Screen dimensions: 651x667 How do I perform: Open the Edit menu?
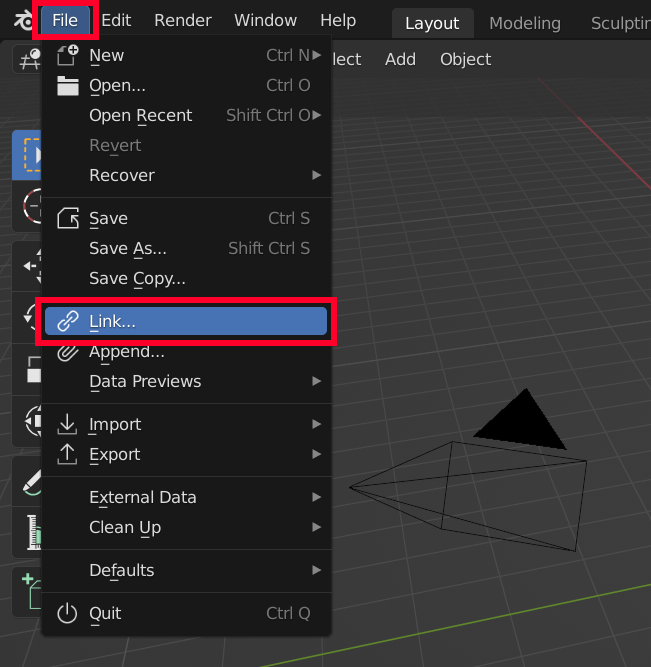[116, 21]
